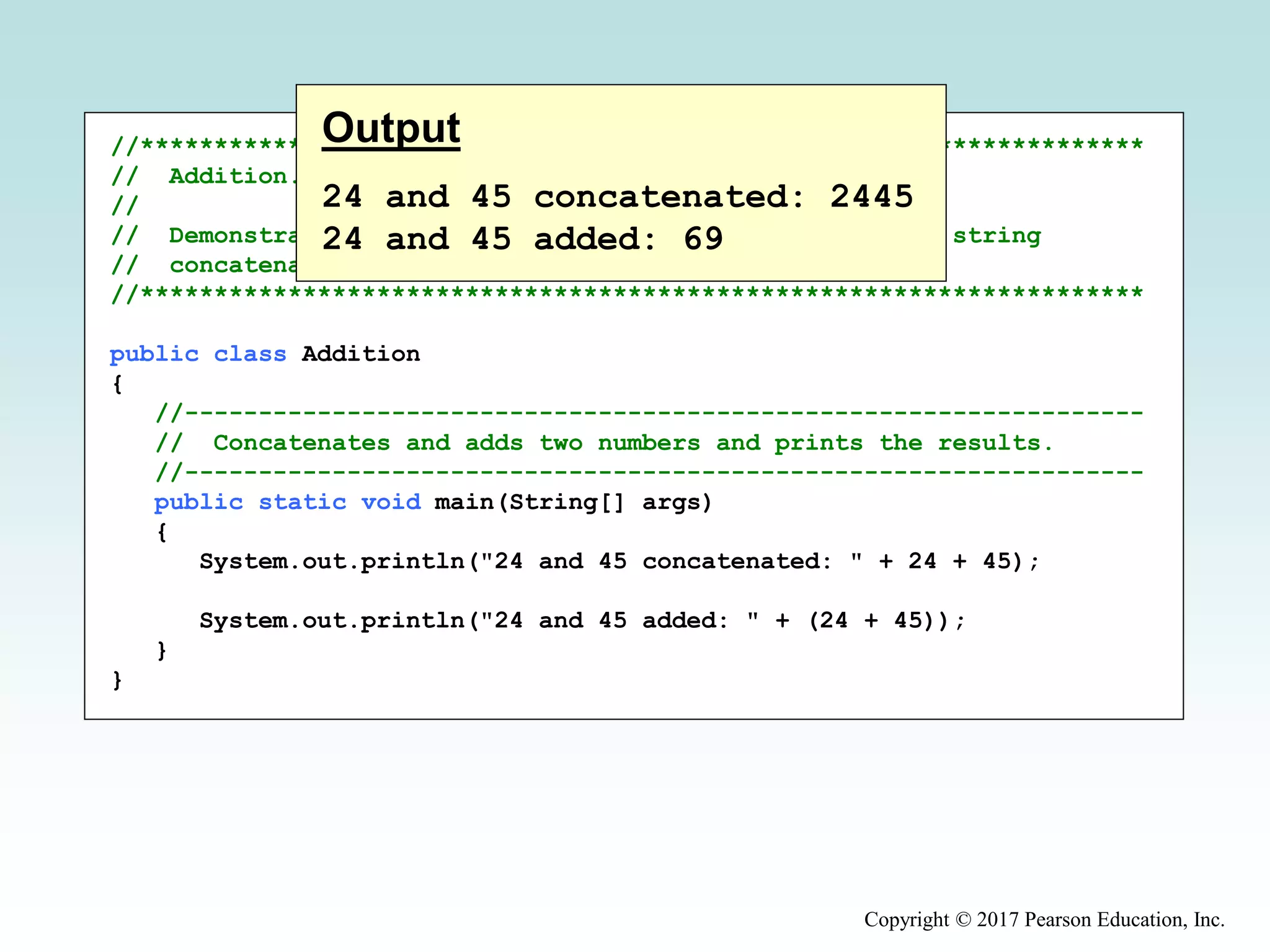Screen dimensions: 1270x952
Task: Click the closing brace of main method
Action: (162, 650)
